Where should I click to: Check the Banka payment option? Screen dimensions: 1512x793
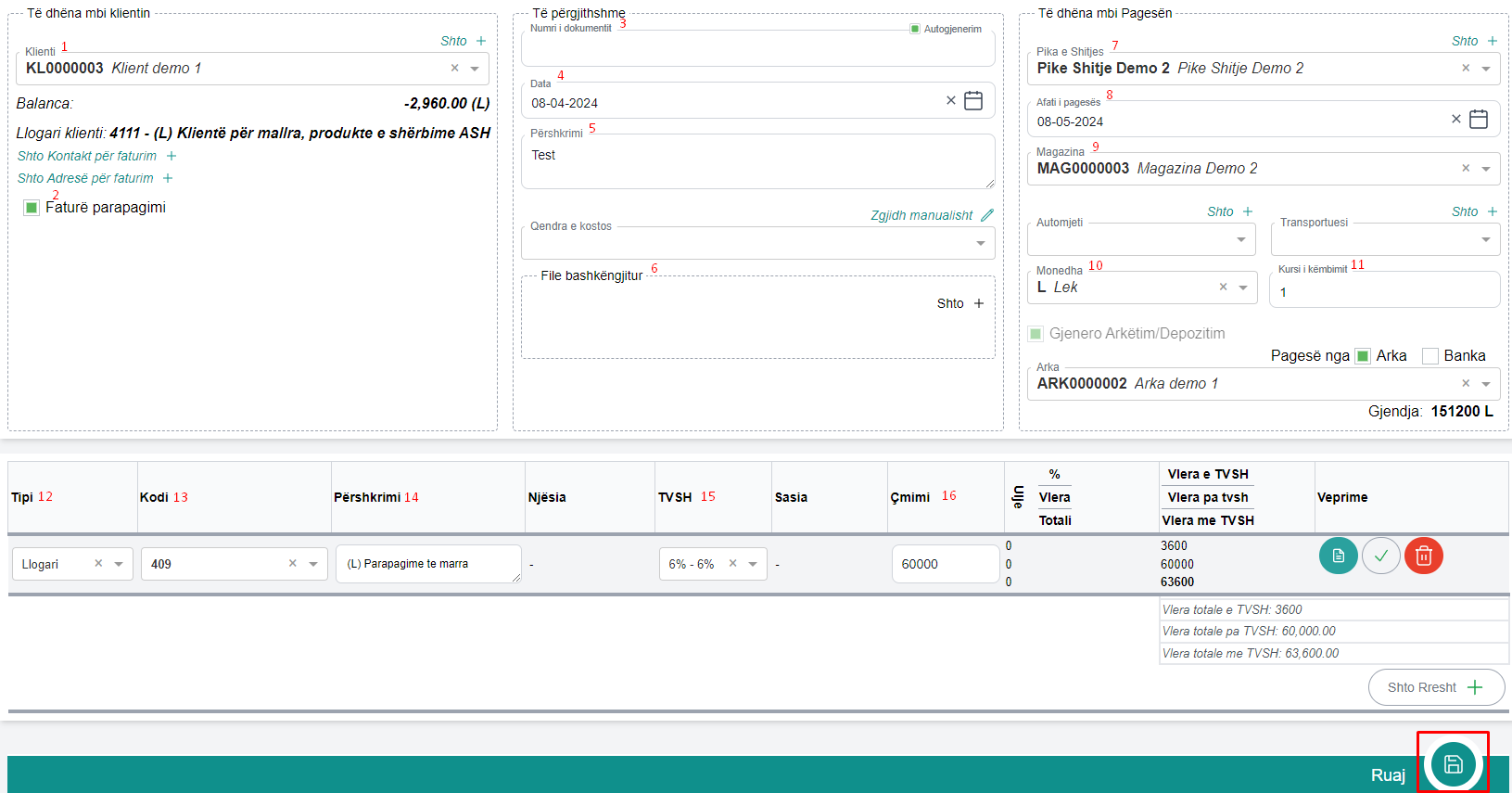coord(1430,356)
